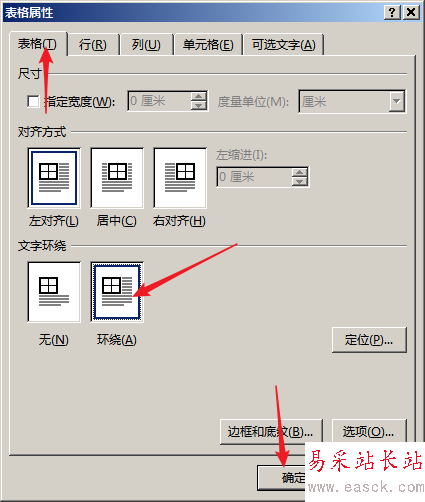Screen dimensions: 425x502
Task: Select the left alignment (左对齐) icon
Action: coord(54,178)
